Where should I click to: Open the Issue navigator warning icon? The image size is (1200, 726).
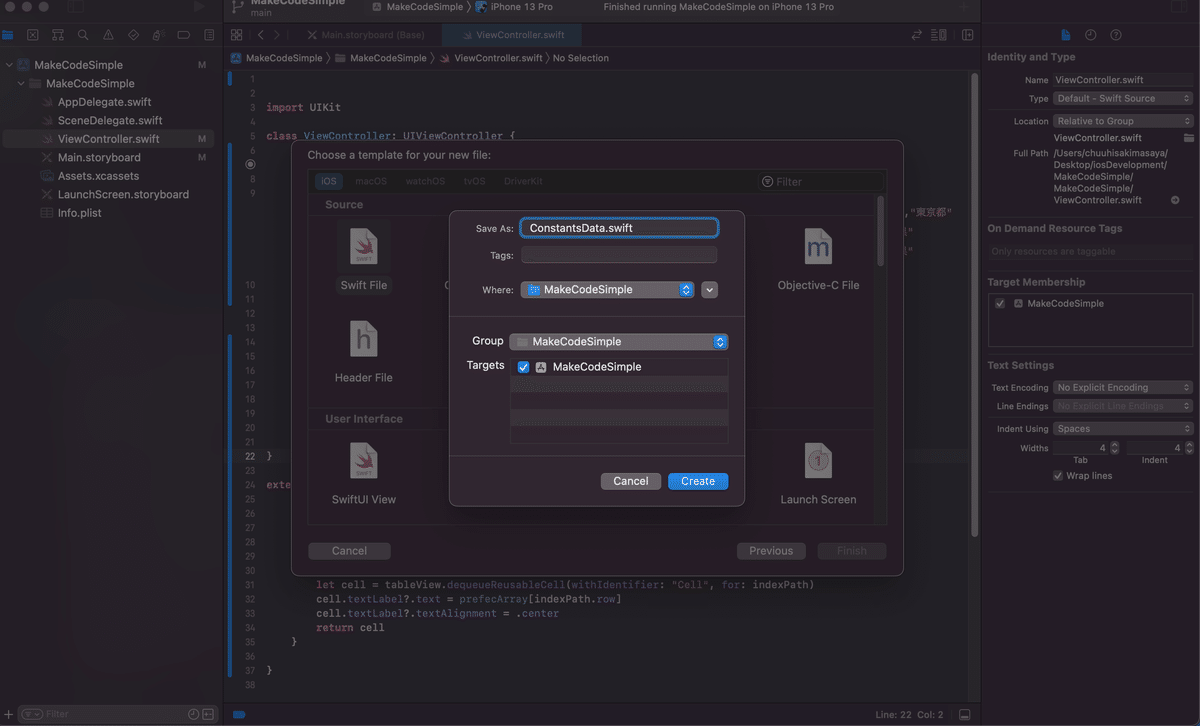pyautogui.click(x=108, y=35)
